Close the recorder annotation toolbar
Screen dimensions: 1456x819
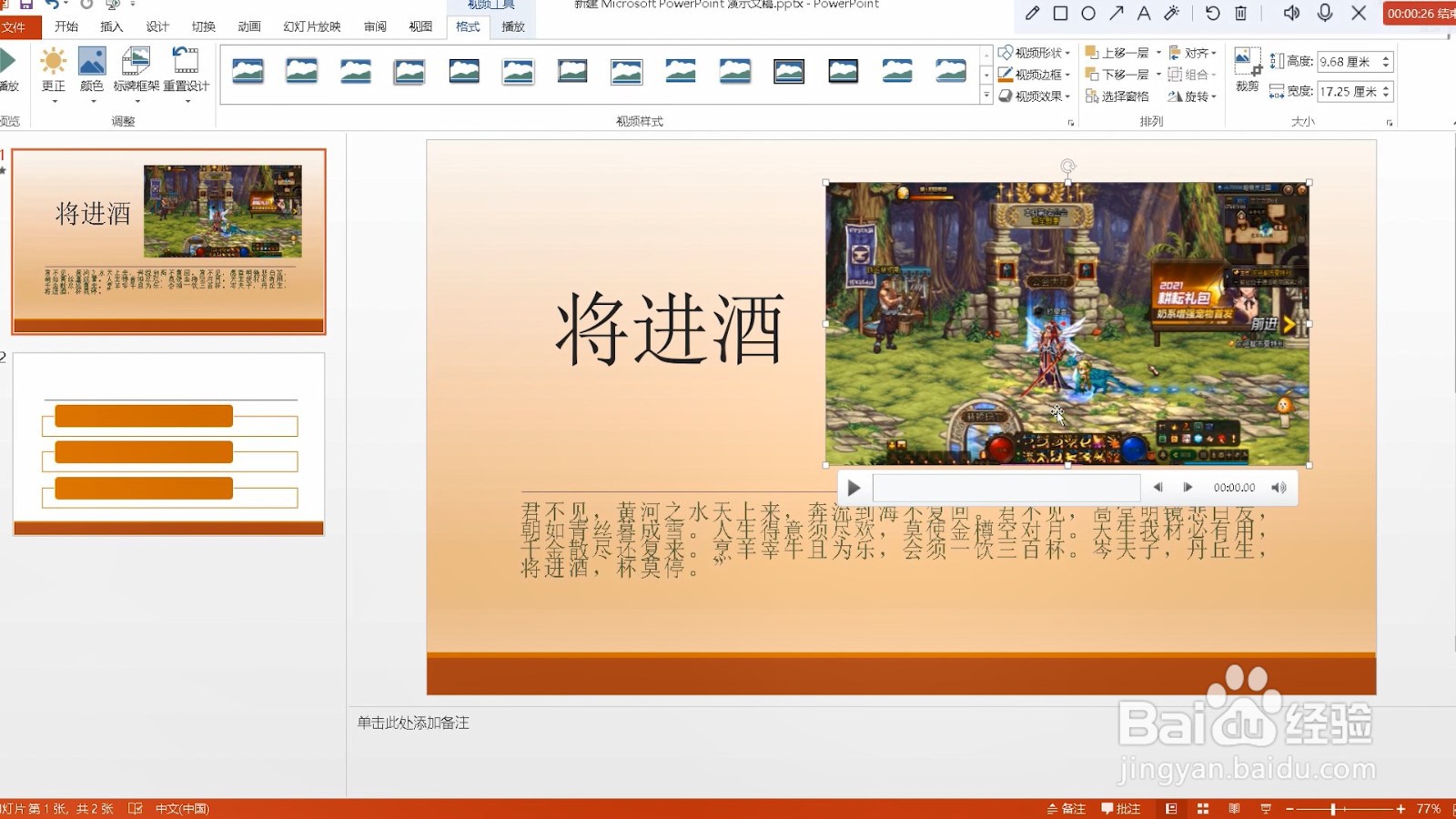pyautogui.click(x=1359, y=13)
